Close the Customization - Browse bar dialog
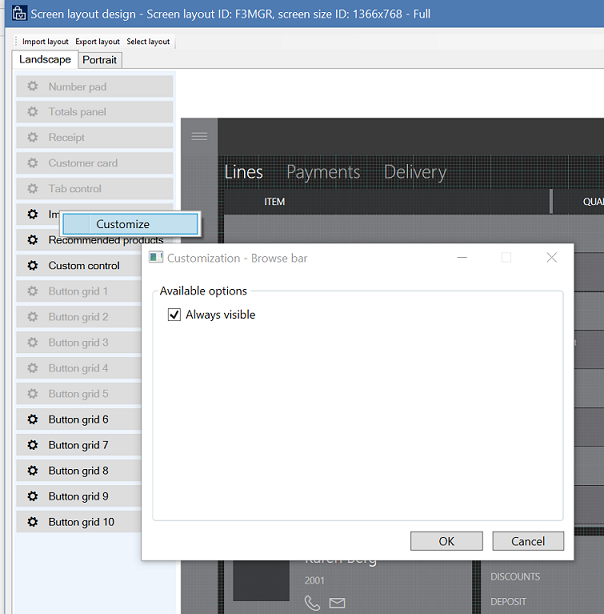The width and height of the screenshot is (604, 614). point(552,258)
